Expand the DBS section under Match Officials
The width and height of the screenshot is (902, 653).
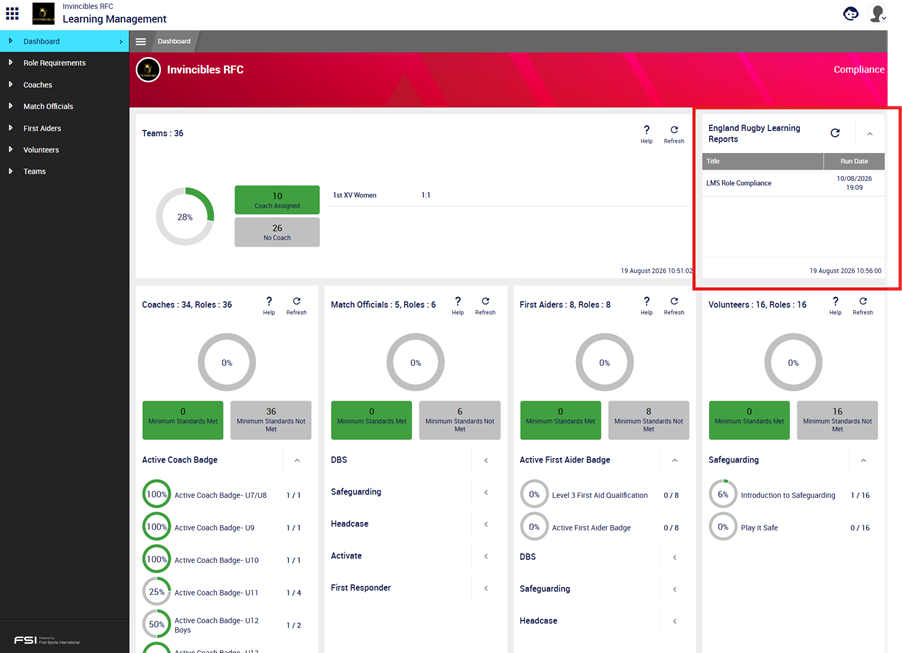[486, 460]
